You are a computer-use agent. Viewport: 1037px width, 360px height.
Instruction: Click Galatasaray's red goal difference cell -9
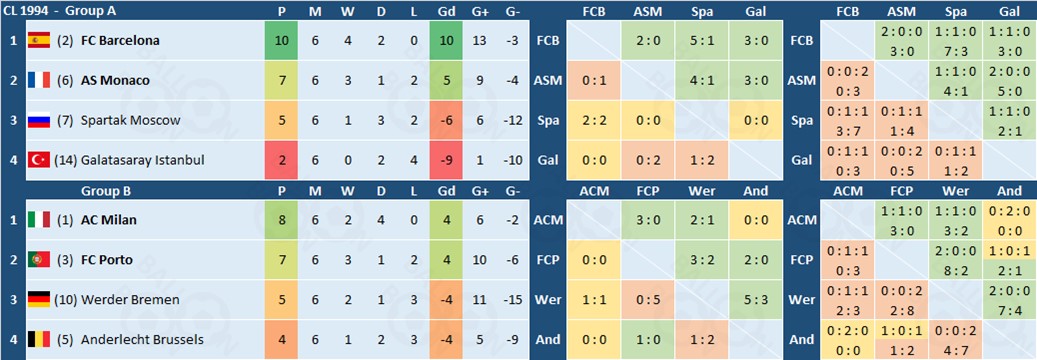446,160
